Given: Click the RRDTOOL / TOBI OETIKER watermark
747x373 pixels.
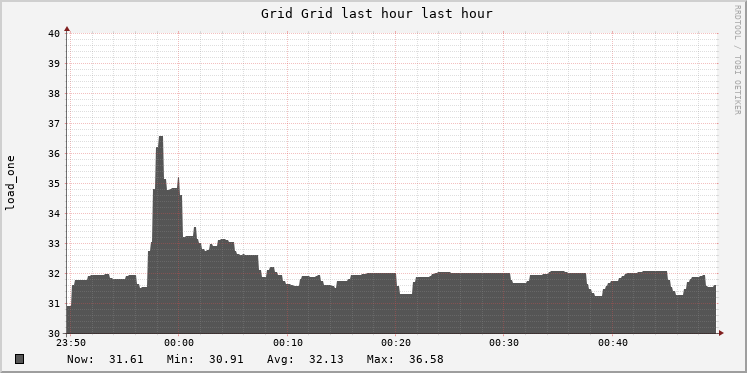Looking at the screenshot, I should tap(737, 60).
